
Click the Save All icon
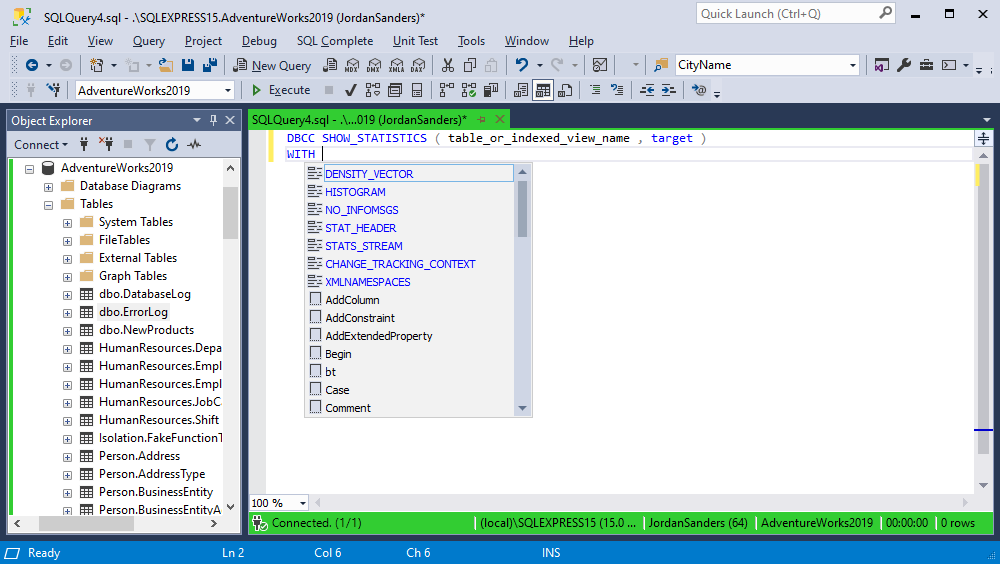[209, 65]
